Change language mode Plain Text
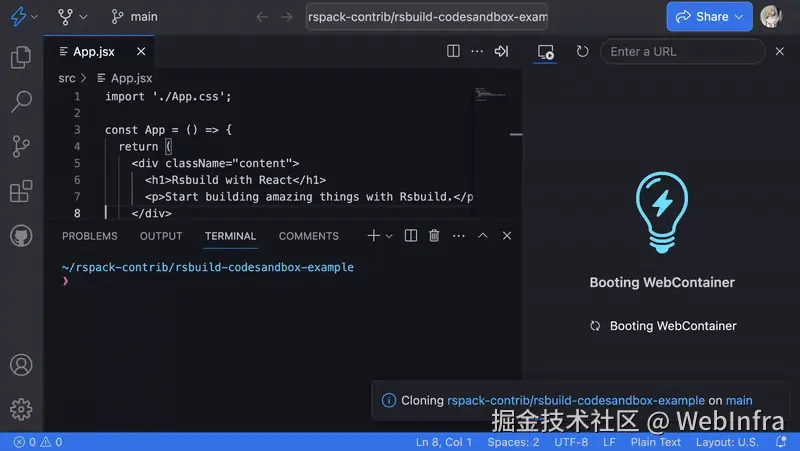The image size is (800, 451). [656, 442]
